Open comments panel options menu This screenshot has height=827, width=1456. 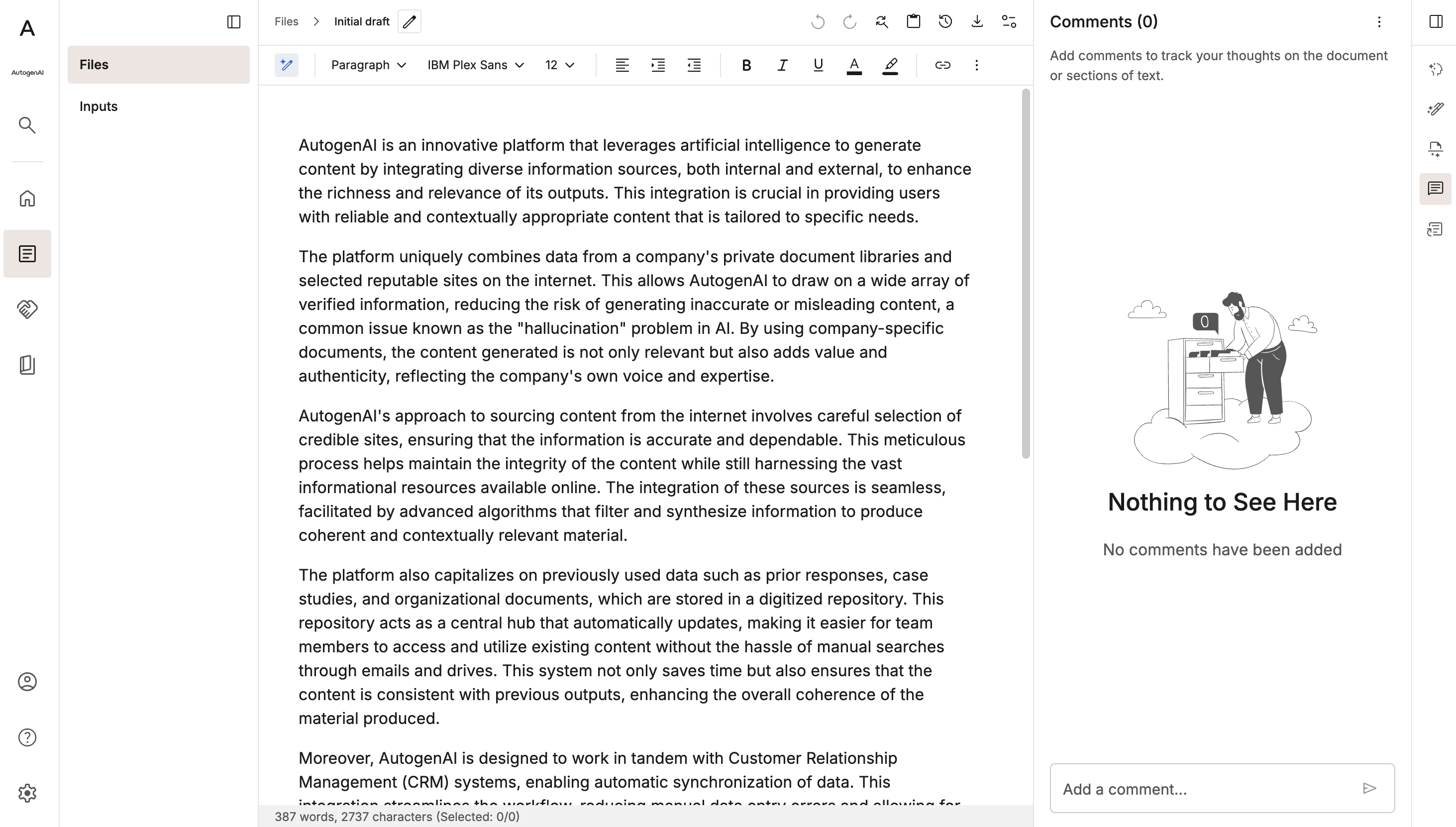click(1379, 21)
